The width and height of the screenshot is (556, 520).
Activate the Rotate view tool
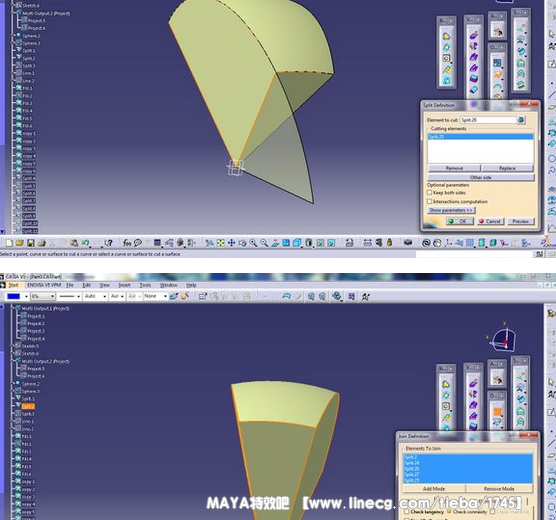[x=243, y=243]
